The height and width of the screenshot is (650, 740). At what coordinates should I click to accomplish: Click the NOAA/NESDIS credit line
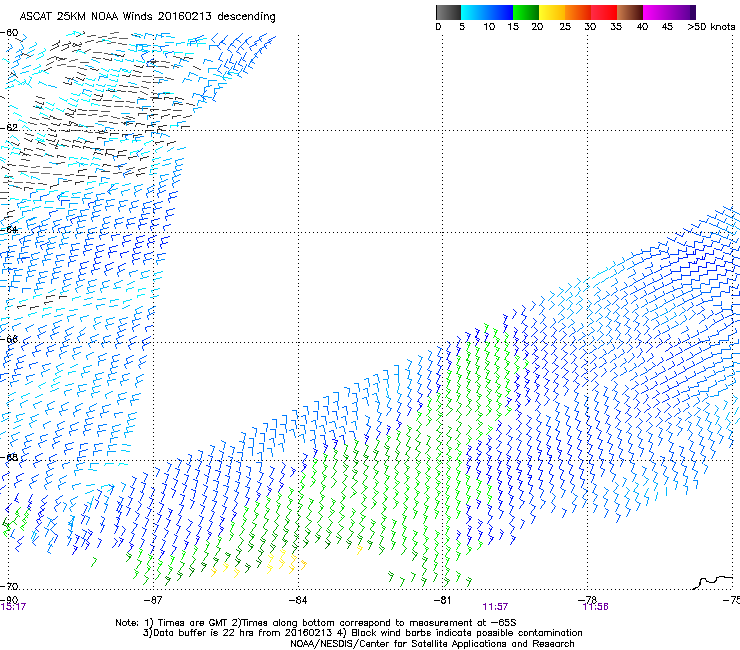(432, 644)
